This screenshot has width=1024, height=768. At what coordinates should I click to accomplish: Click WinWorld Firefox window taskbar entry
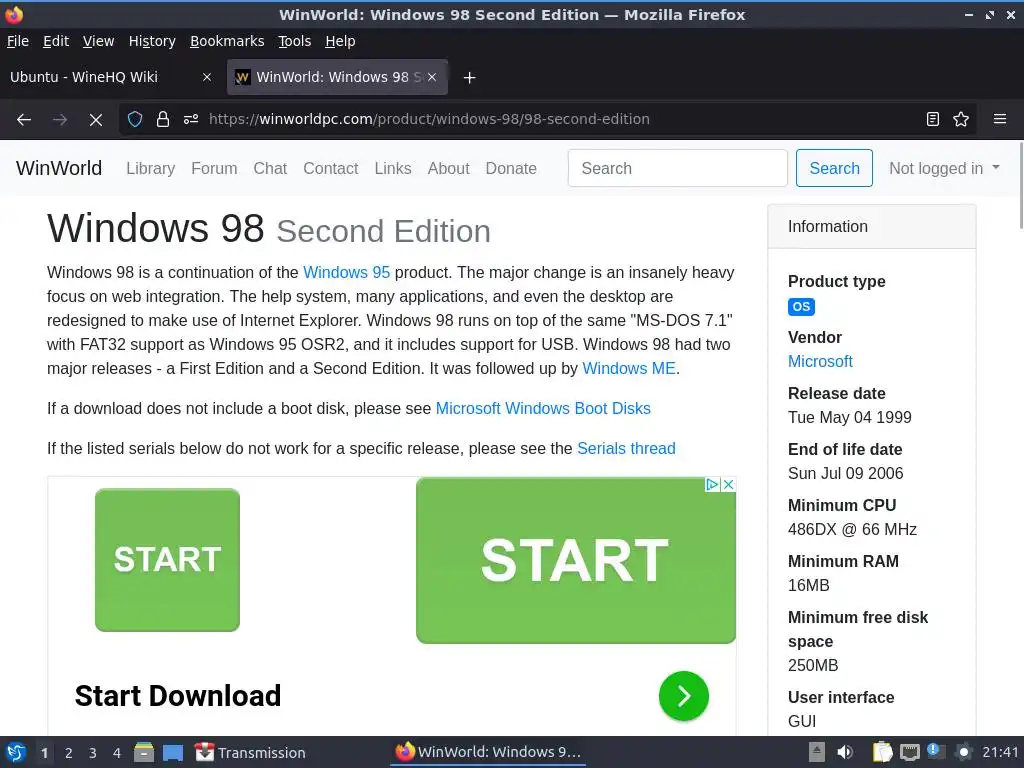[x=488, y=752]
